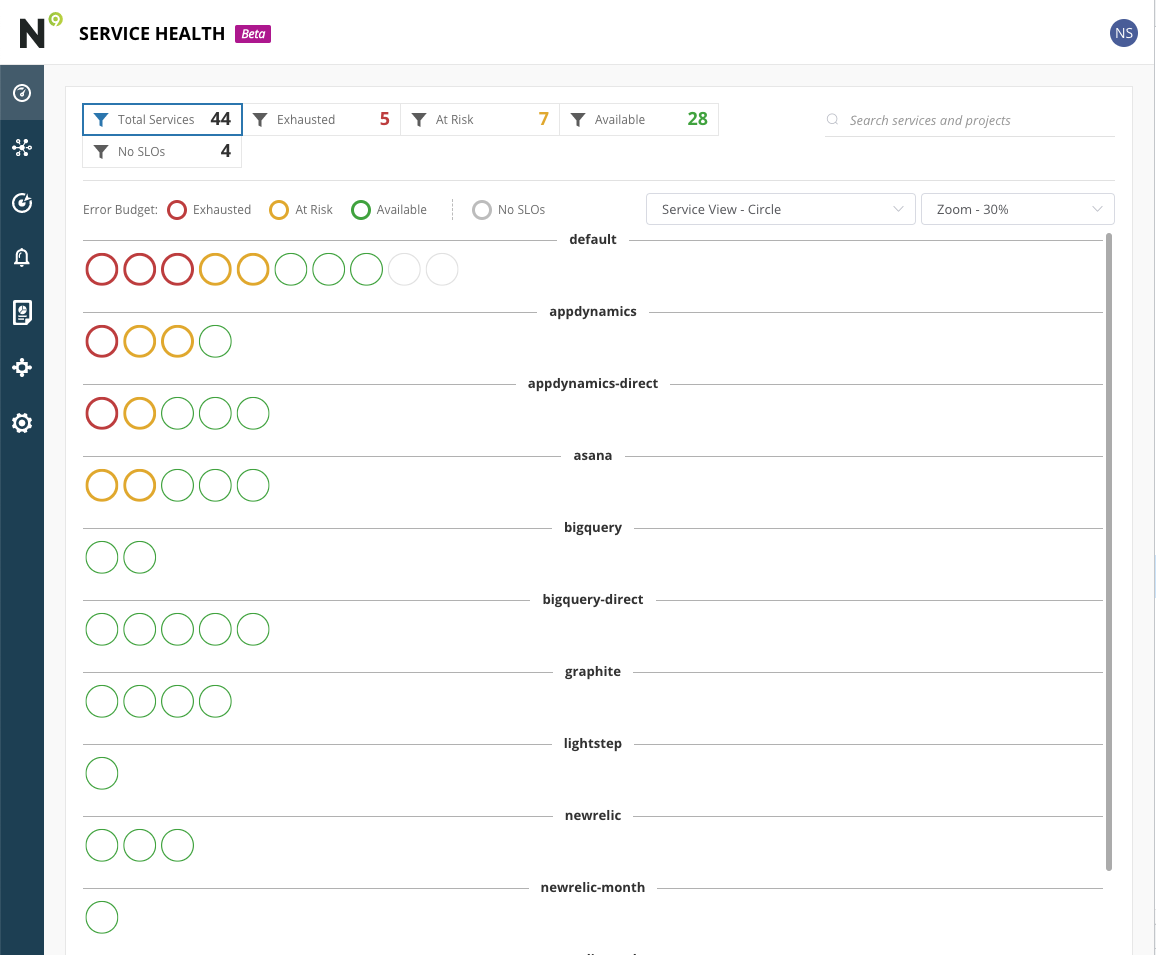Toggle the Exhausted 5 filter
Screen dimensions: 1156x955
321,119
